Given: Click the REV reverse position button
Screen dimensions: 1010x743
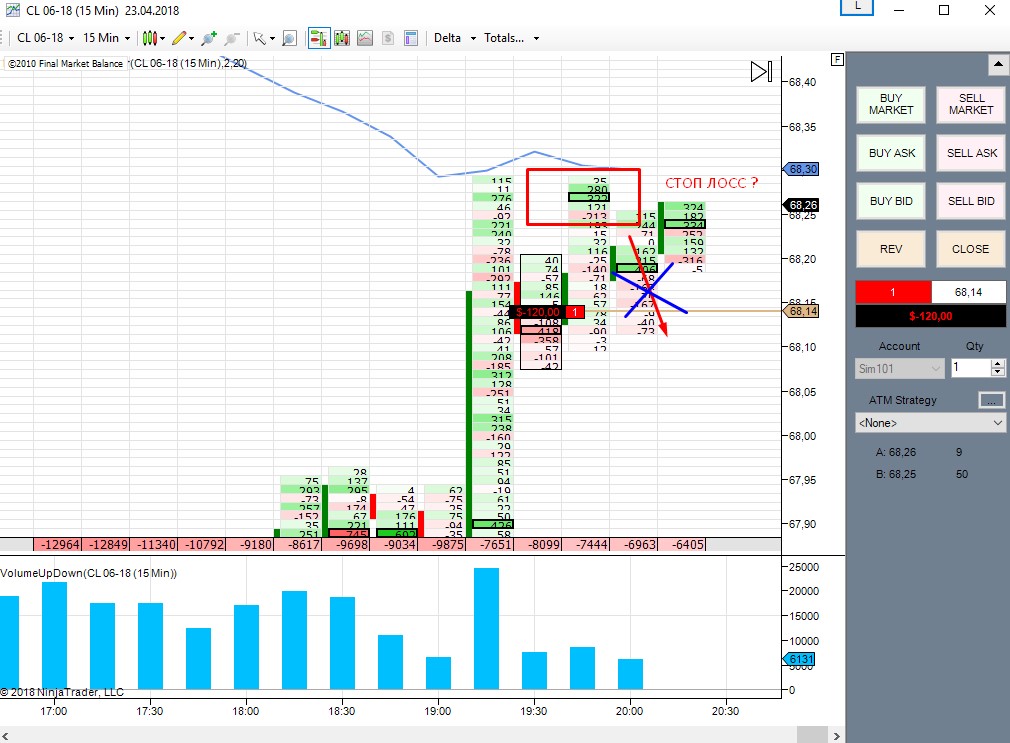Looking at the screenshot, I should pyautogui.click(x=891, y=249).
